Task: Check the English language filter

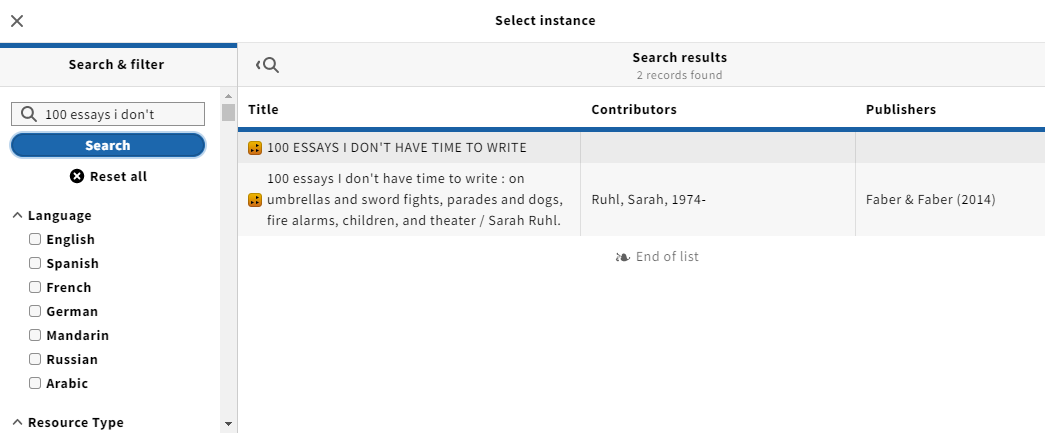Action: click(35, 239)
